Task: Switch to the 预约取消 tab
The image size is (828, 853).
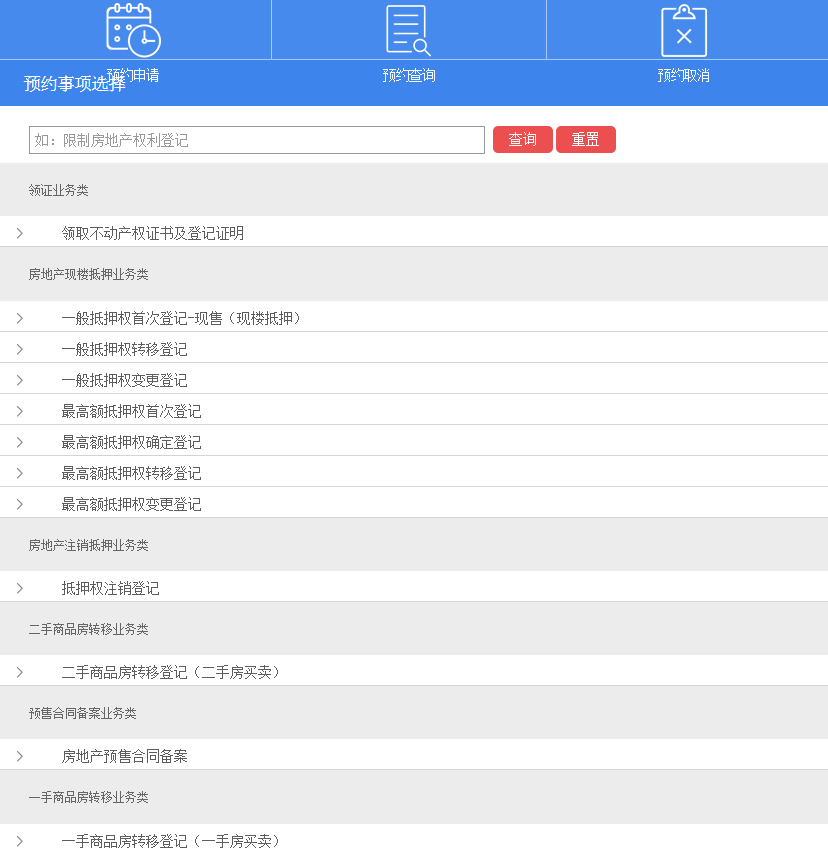Action: point(684,75)
